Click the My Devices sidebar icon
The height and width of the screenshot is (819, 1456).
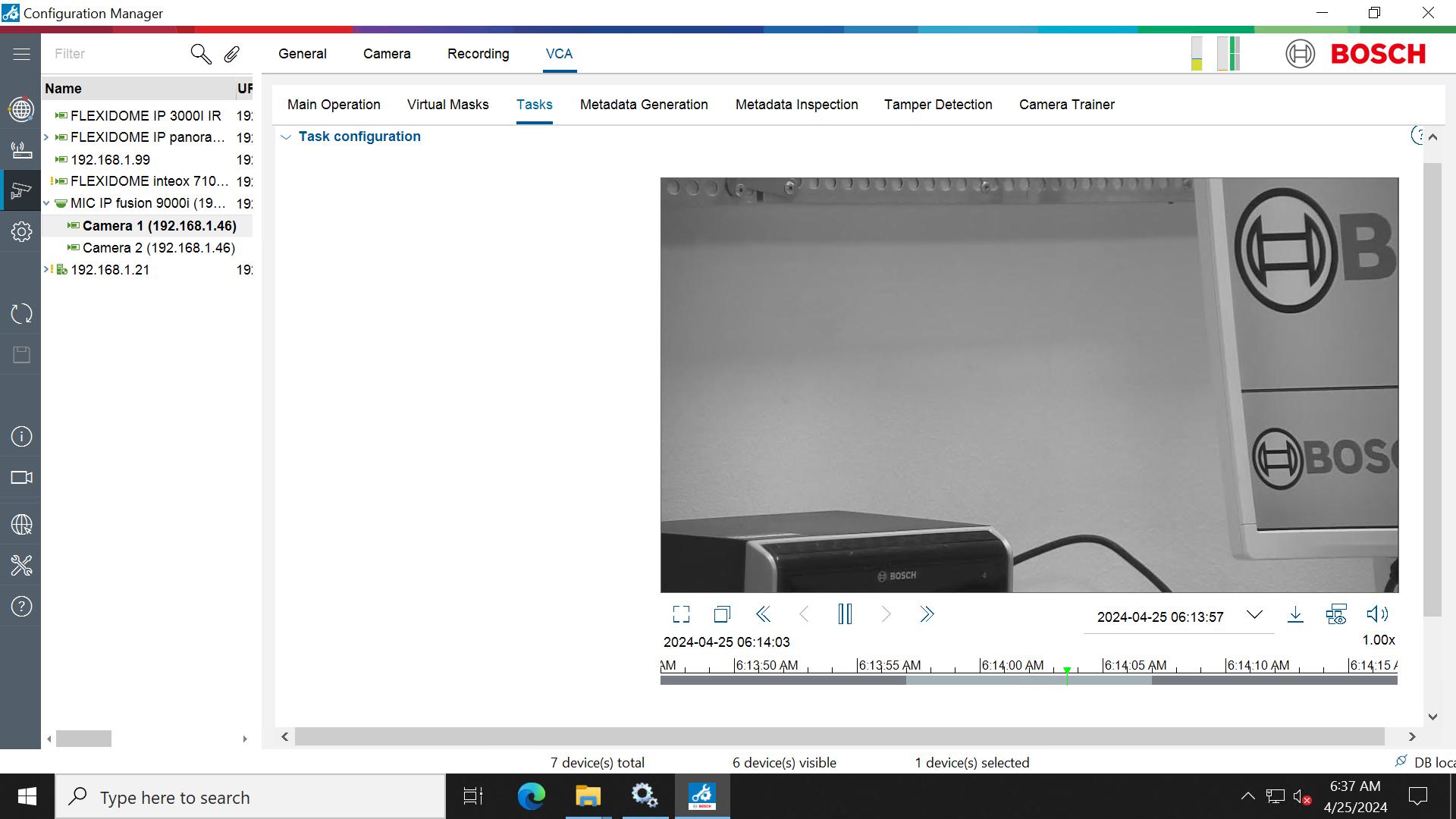(21, 190)
